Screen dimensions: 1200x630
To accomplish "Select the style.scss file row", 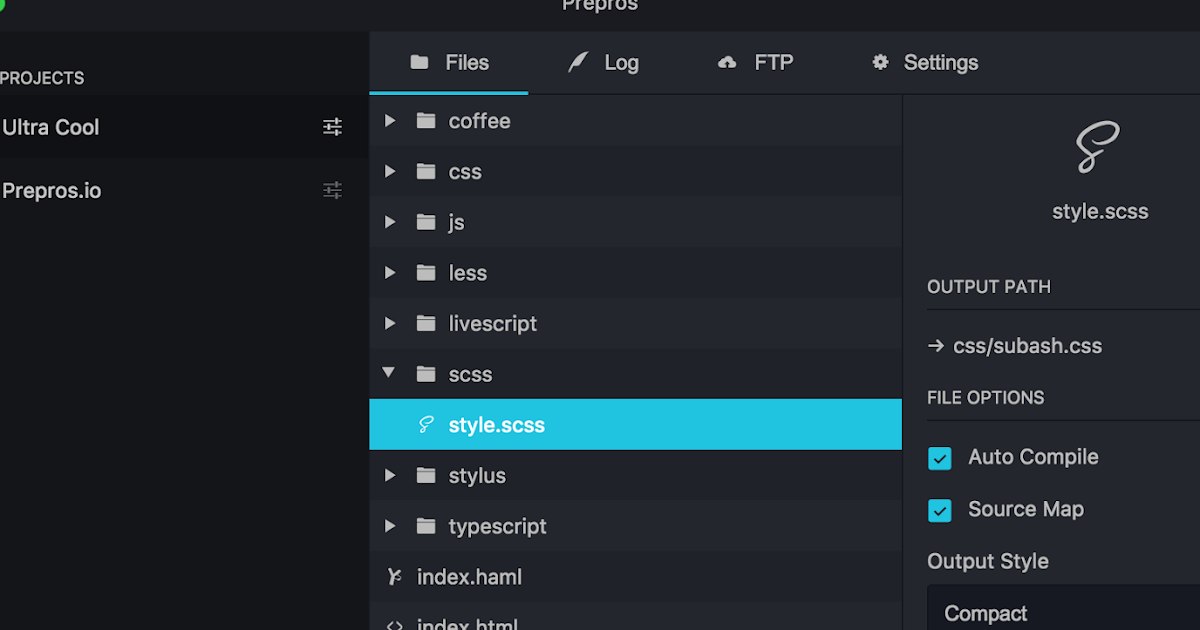I will click(x=635, y=425).
